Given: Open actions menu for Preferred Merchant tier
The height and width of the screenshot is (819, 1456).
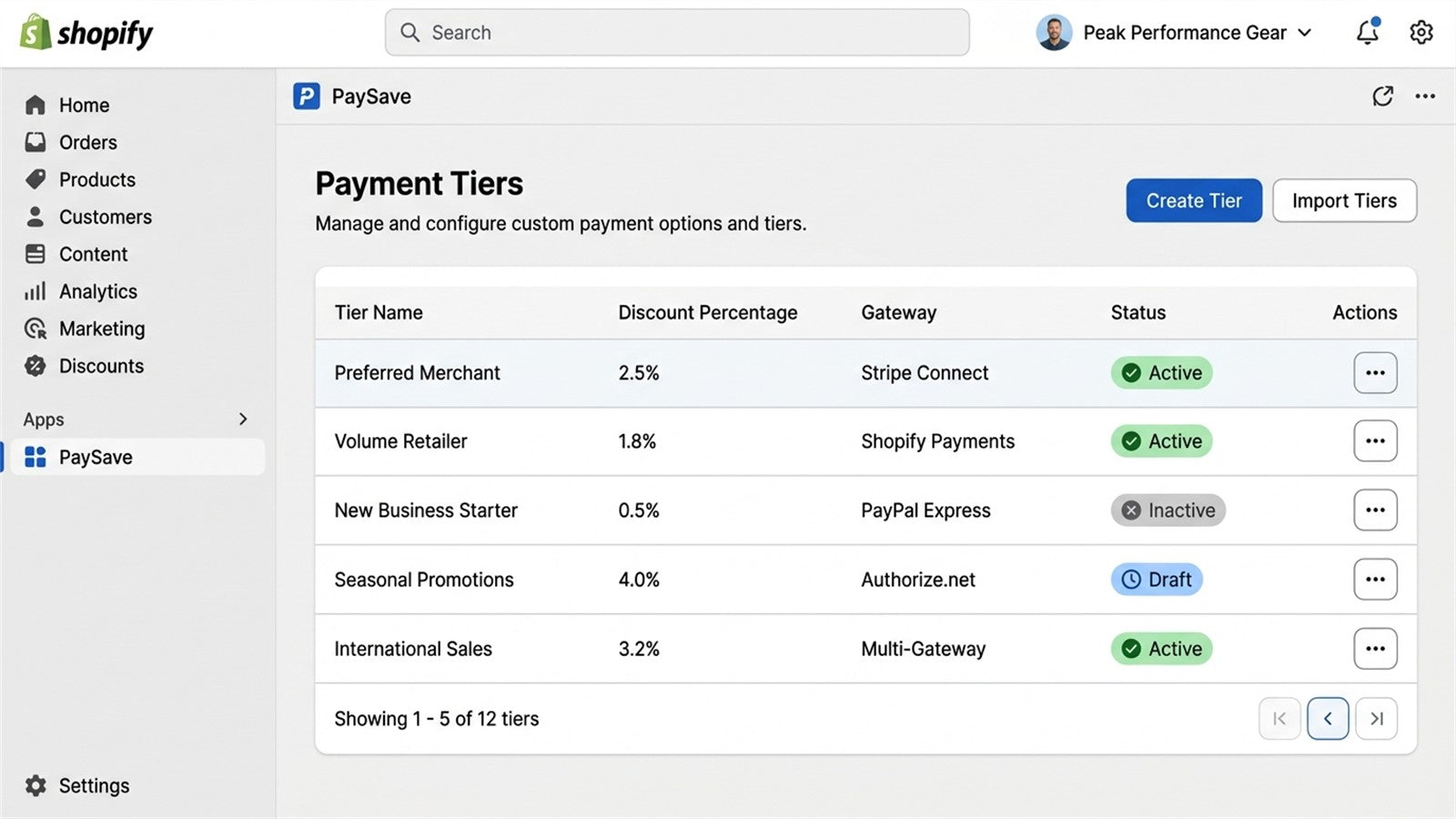Looking at the screenshot, I should (x=1375, y=373).
